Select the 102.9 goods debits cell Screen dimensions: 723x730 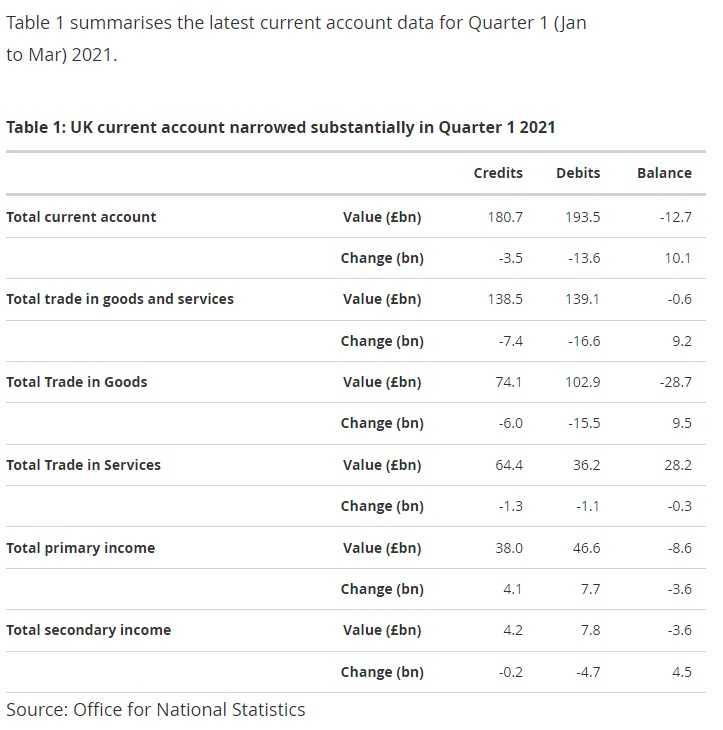click(x=582, y=382)
